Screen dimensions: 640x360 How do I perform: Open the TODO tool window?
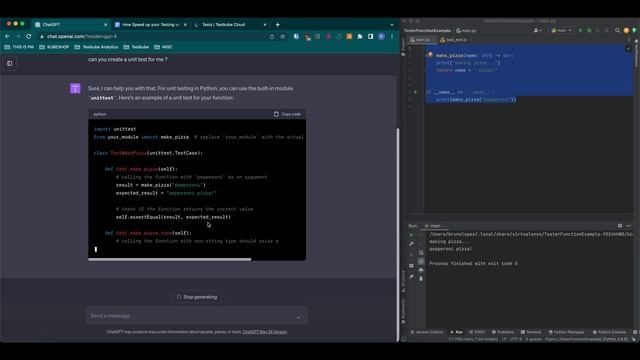477,332
